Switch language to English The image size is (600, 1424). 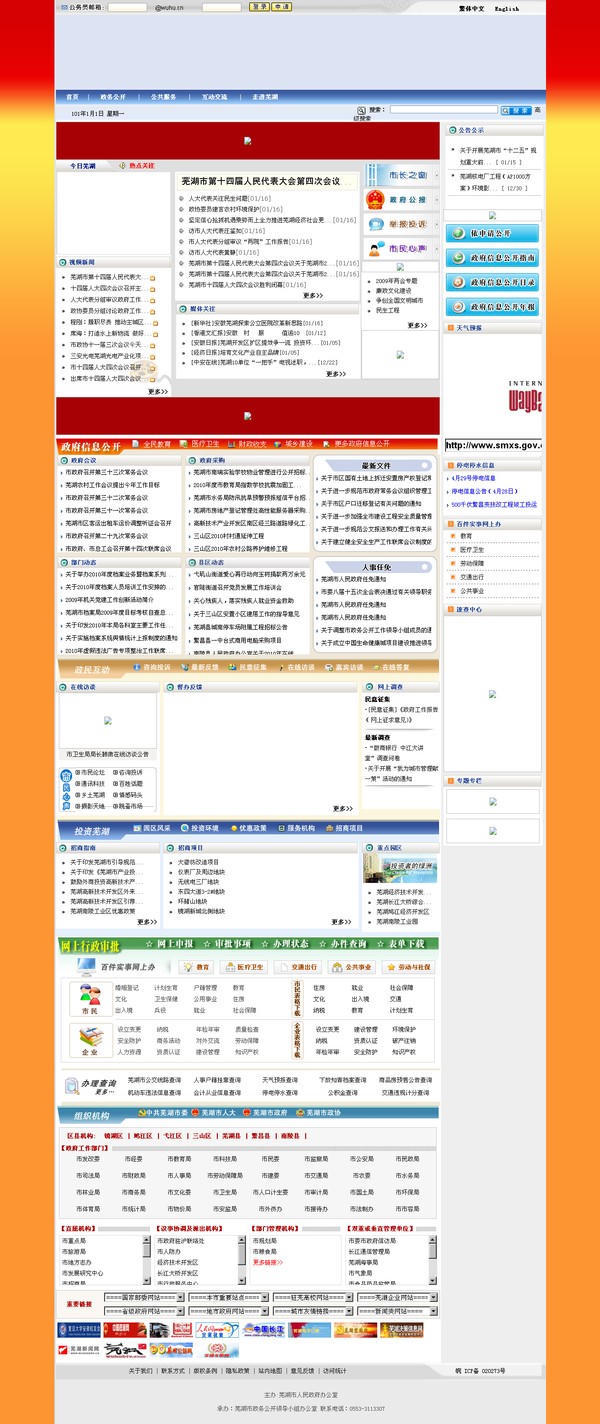[x=506, y=8]
